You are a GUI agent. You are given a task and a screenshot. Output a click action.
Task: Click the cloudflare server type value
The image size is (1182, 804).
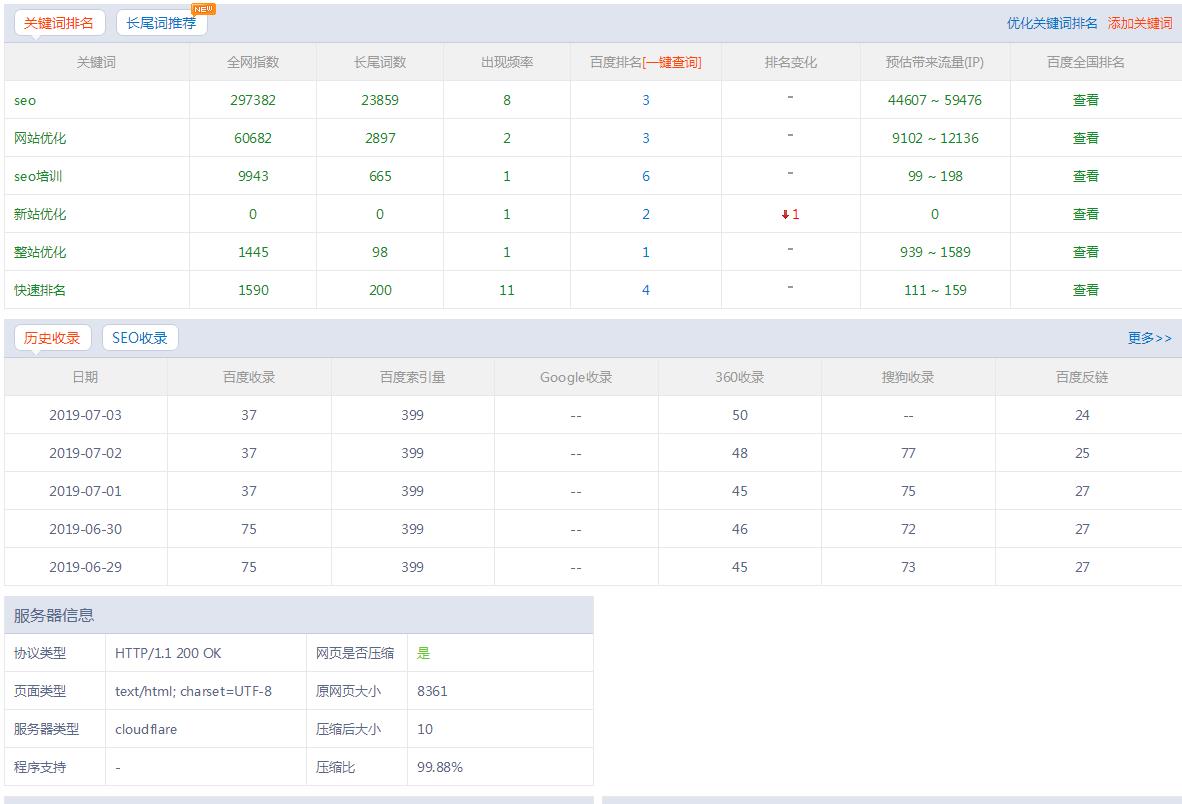tap(146, 729)
